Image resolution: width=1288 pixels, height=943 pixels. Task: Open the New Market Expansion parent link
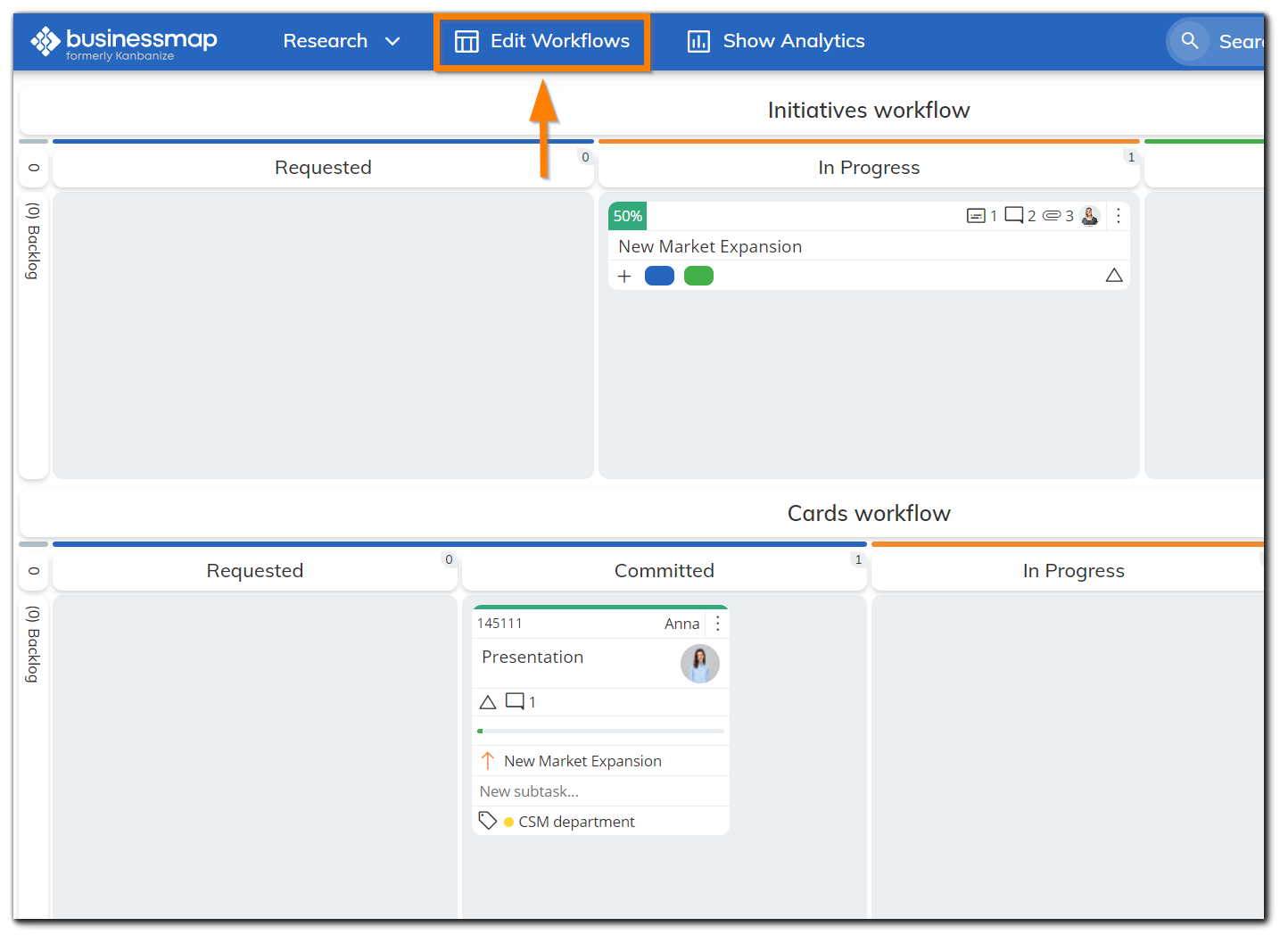pos(582,760)
